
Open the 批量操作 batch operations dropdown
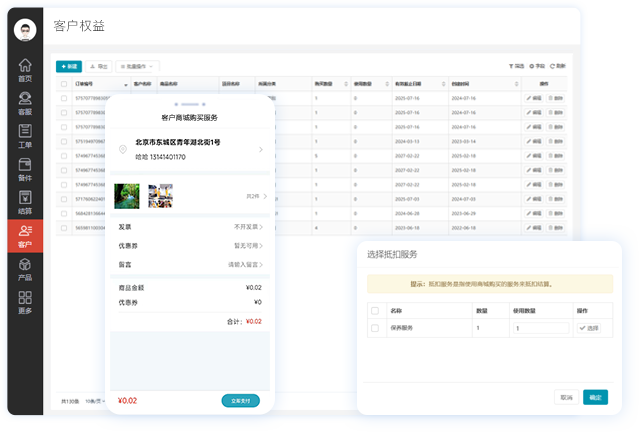click(x=137, y=66)
